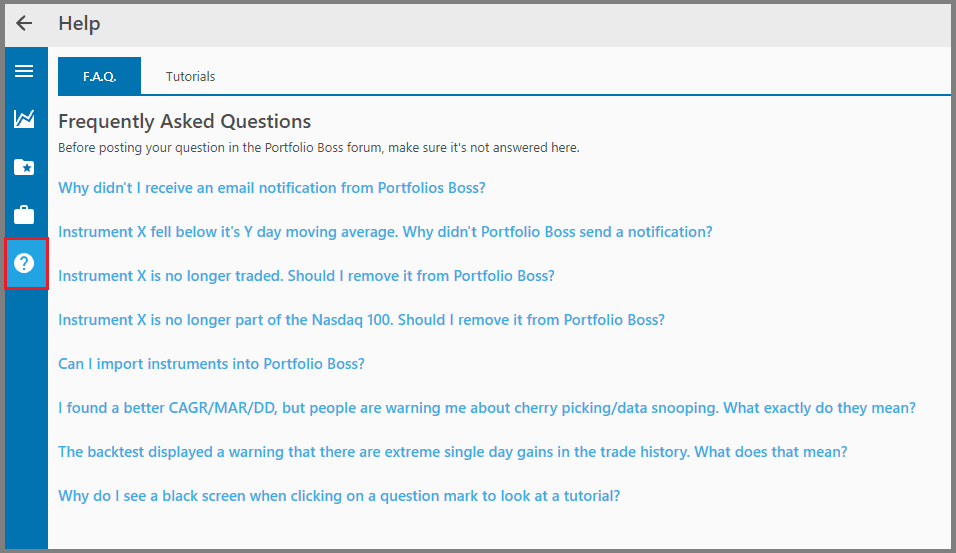This screenshot has width=956, height=553.
Task: Switch to the Tutorials tab
Action: 190,76
